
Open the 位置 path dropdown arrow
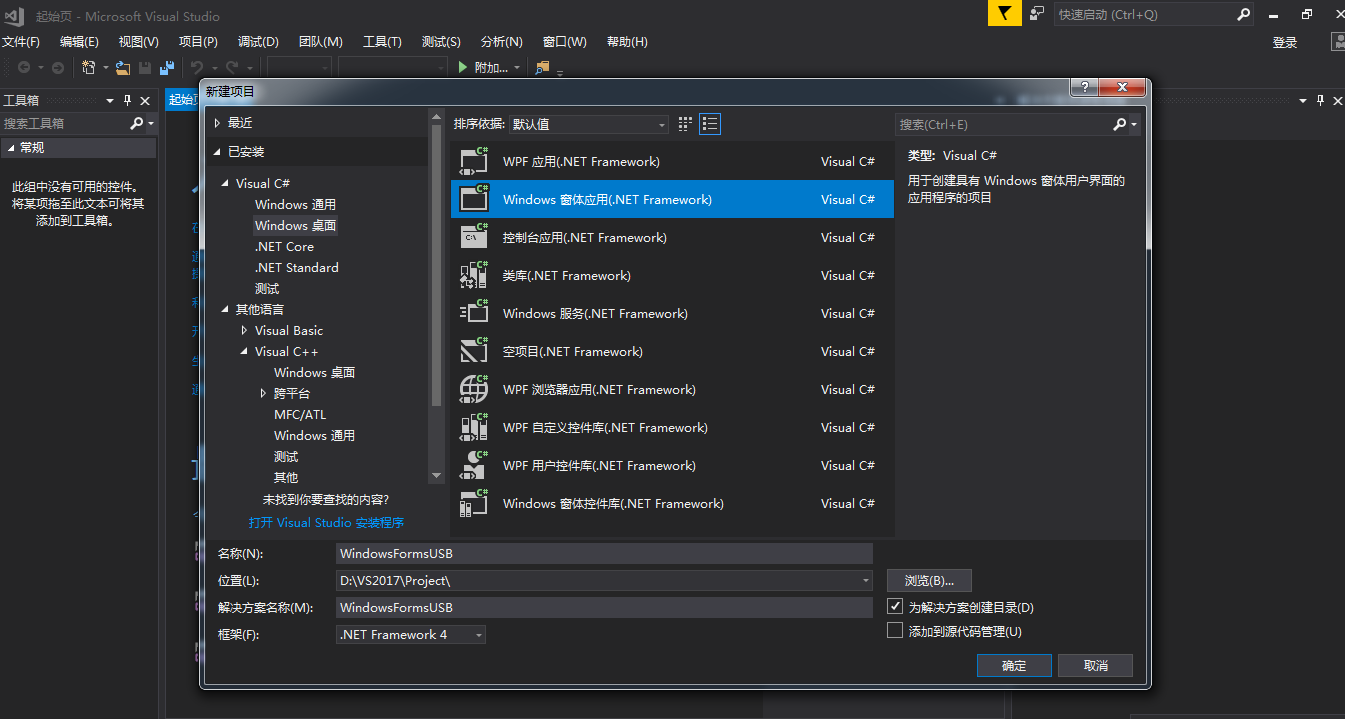point(866,580)
